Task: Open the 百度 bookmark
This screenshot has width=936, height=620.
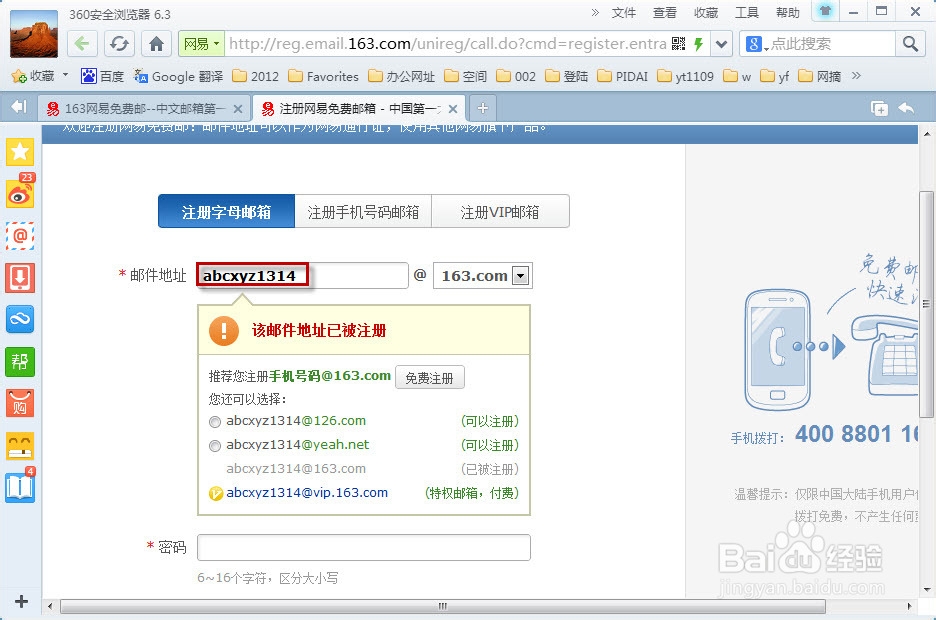Action: [103, 76]
